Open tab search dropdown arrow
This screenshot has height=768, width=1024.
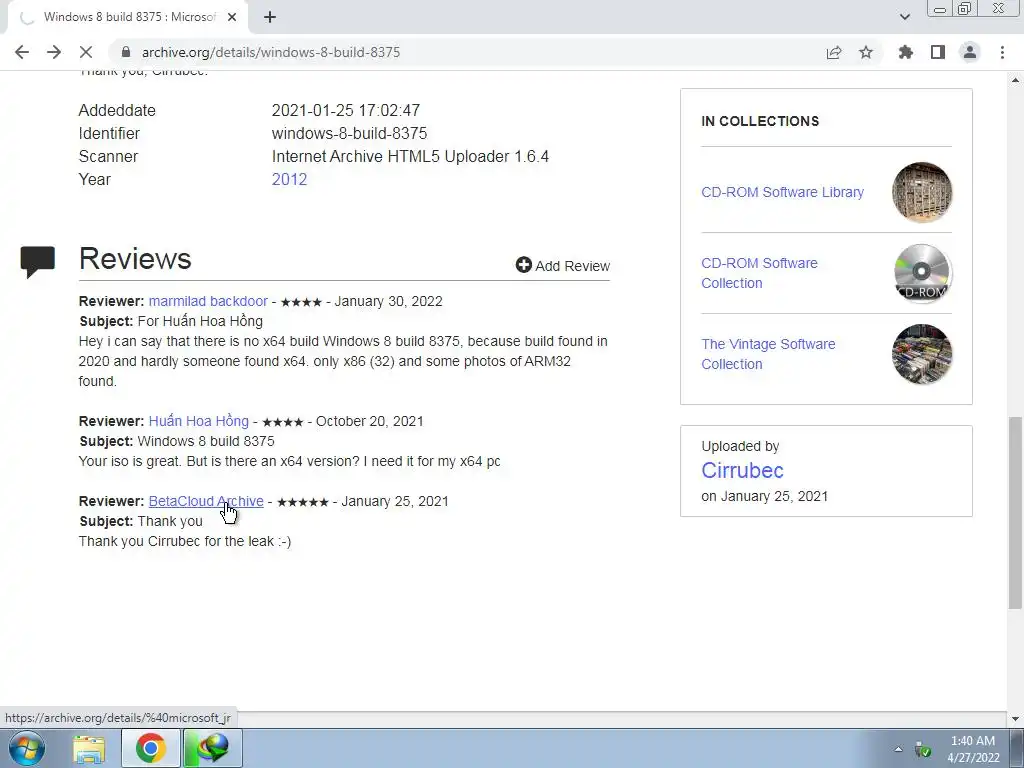(904, 17)
